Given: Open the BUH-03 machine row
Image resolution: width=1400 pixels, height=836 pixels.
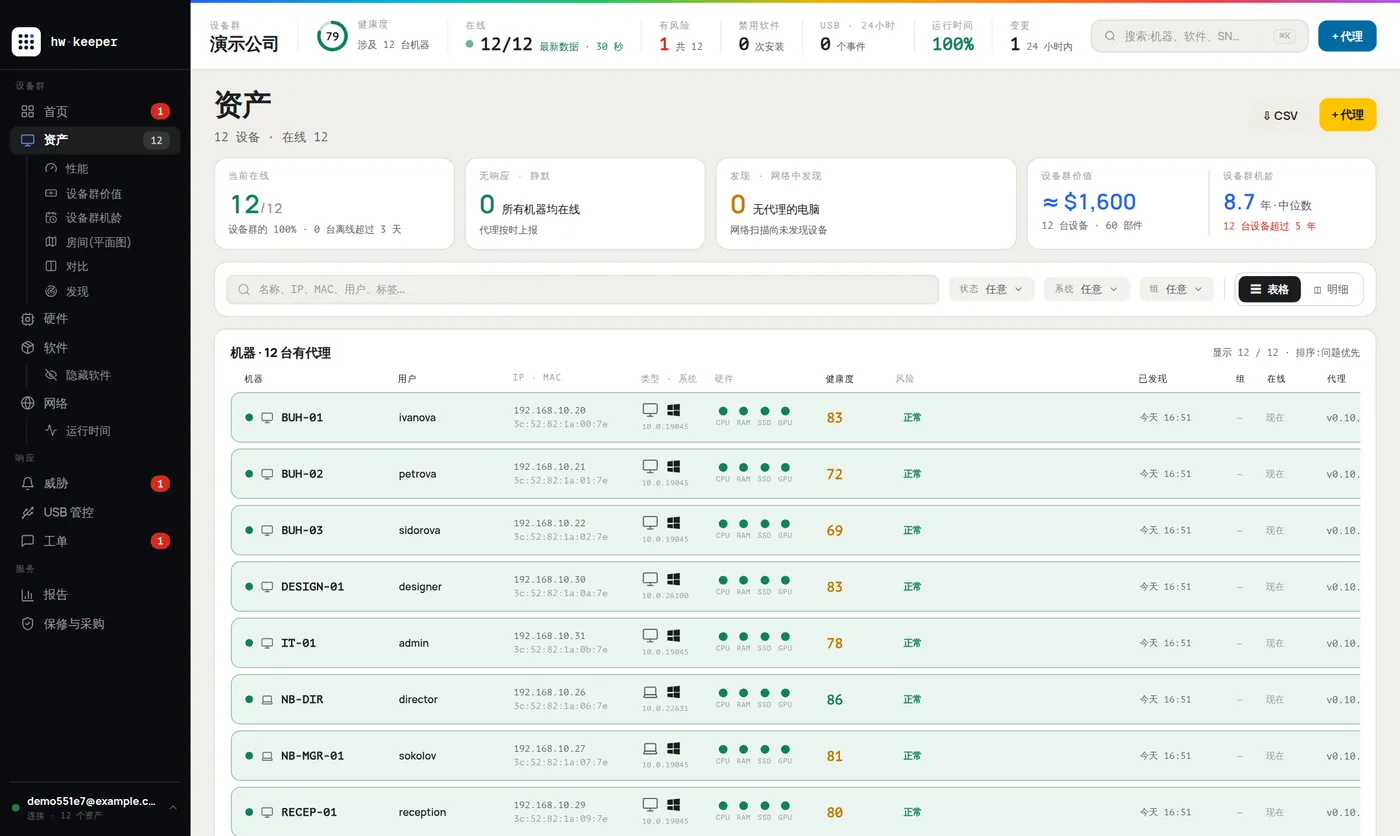Looking at the screenshot, I should click(795, 530).
